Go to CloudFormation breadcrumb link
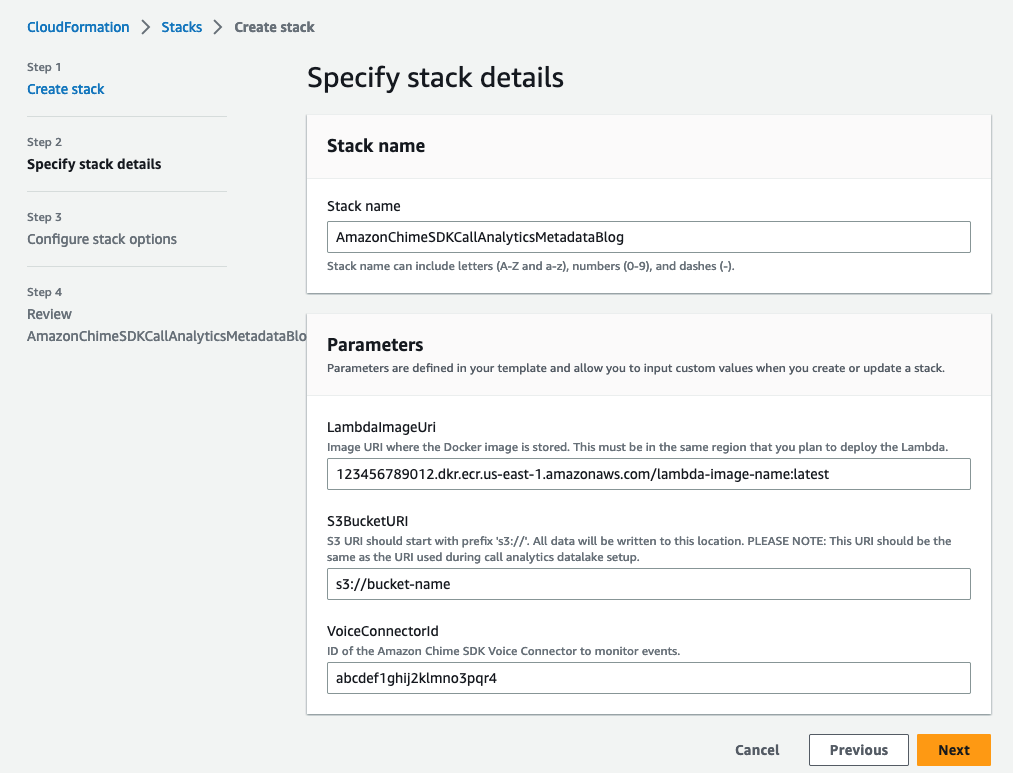This screenshot has height=773, width=1013. [78, 27]
